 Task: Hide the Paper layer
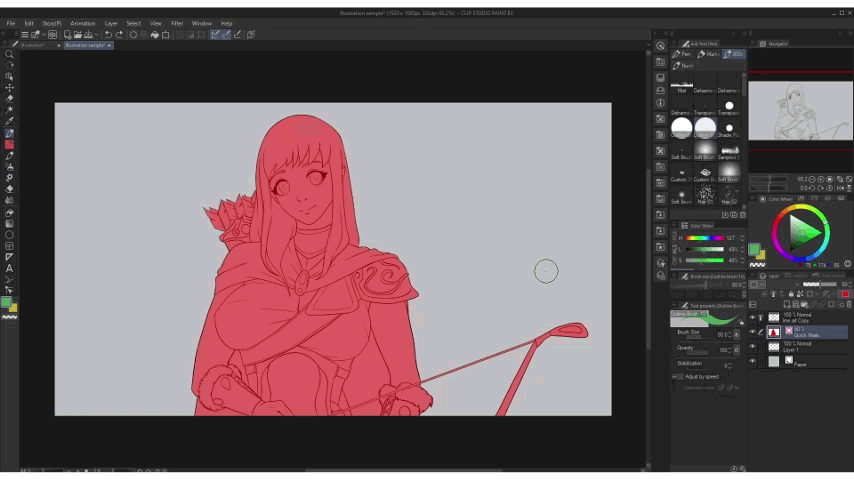(753, 361)
